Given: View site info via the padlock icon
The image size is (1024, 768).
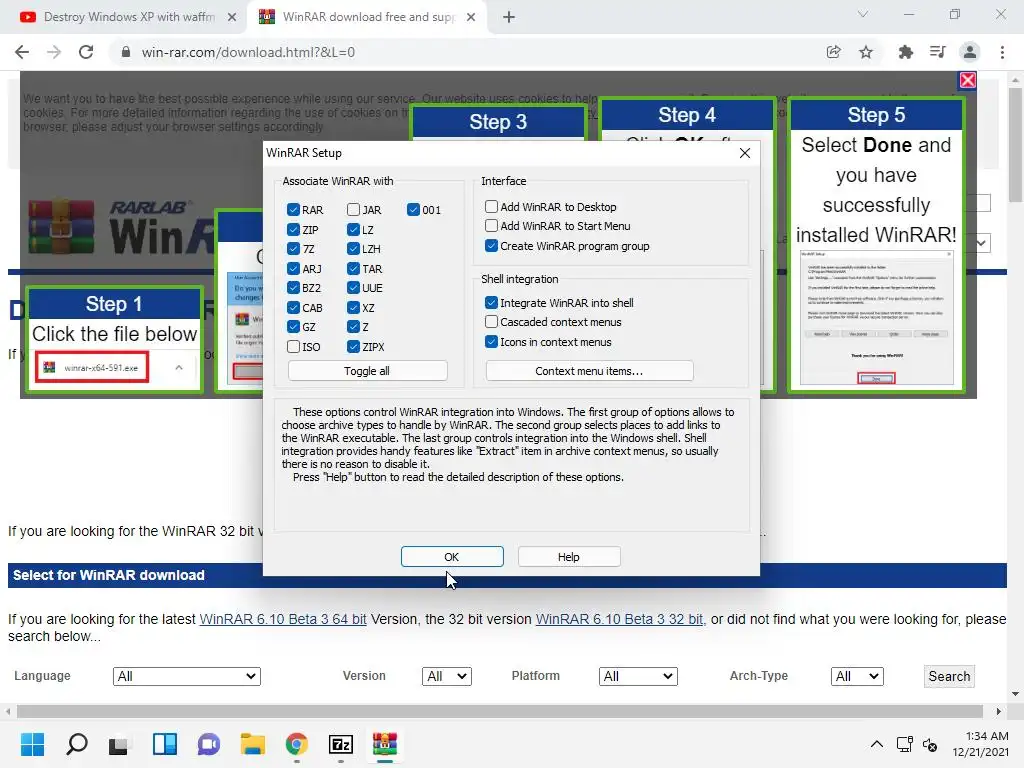Looking at the screenshot, I should click(126, 52).
